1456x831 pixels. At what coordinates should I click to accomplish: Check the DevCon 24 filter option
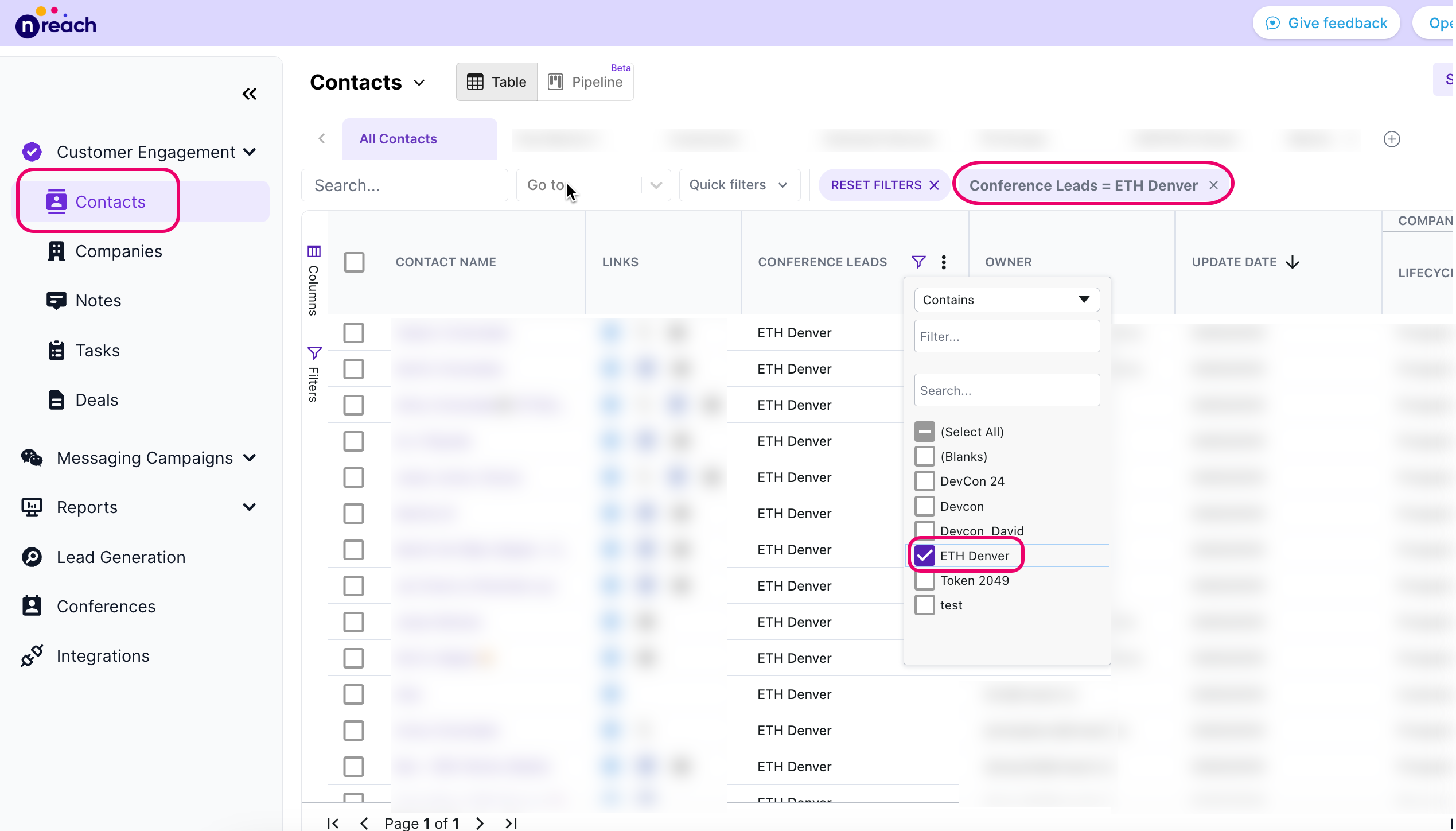pos(924,481)
